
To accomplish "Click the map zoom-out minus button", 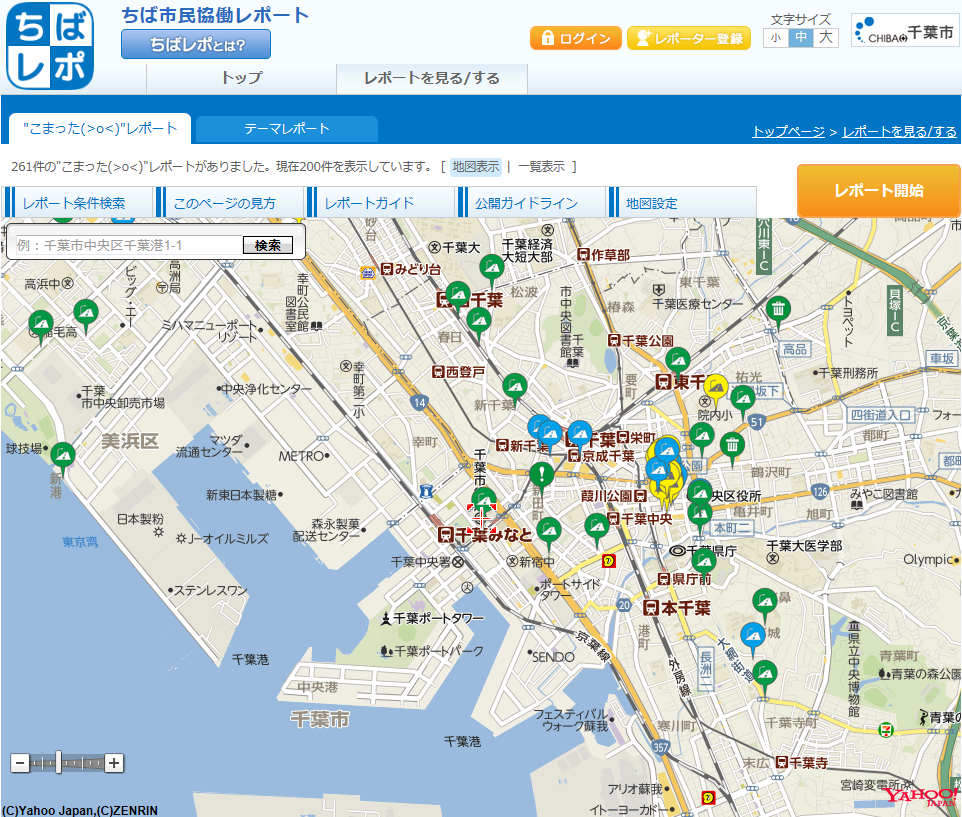I will [20, 763].
